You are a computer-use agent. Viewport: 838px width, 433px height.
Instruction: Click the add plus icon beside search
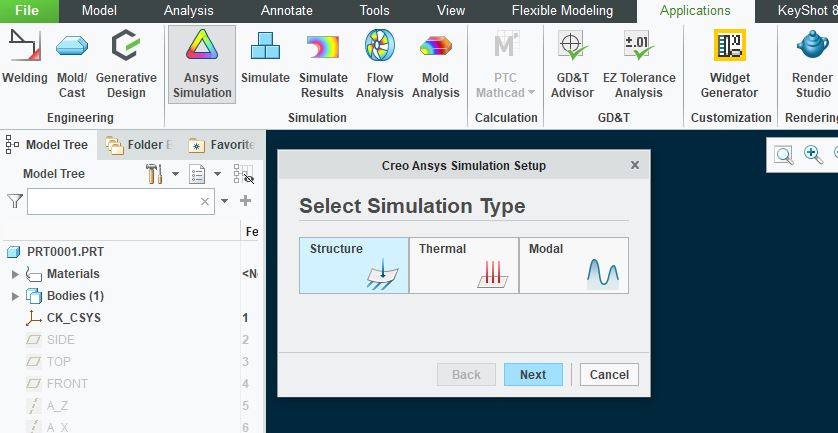tap(245, 201)
